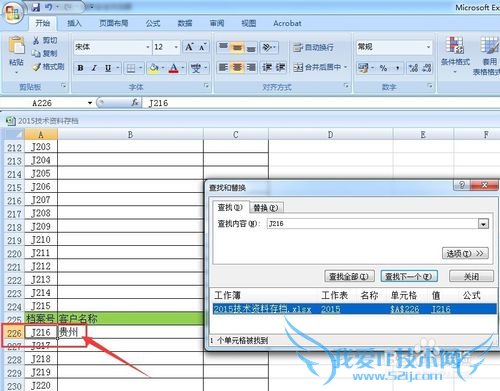This screenshot has width=500, height=391.
Task: Click the Office button
Action: click(13, 12)
